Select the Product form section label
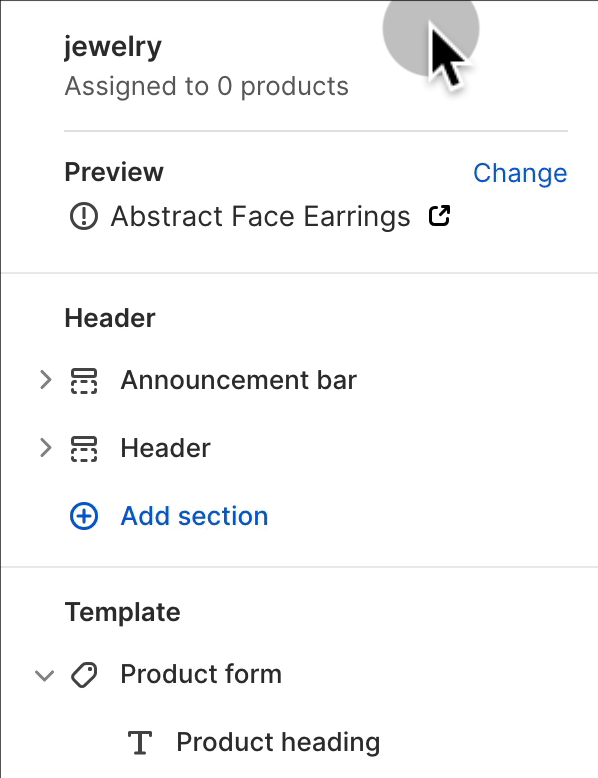 [x=201, y=674]
